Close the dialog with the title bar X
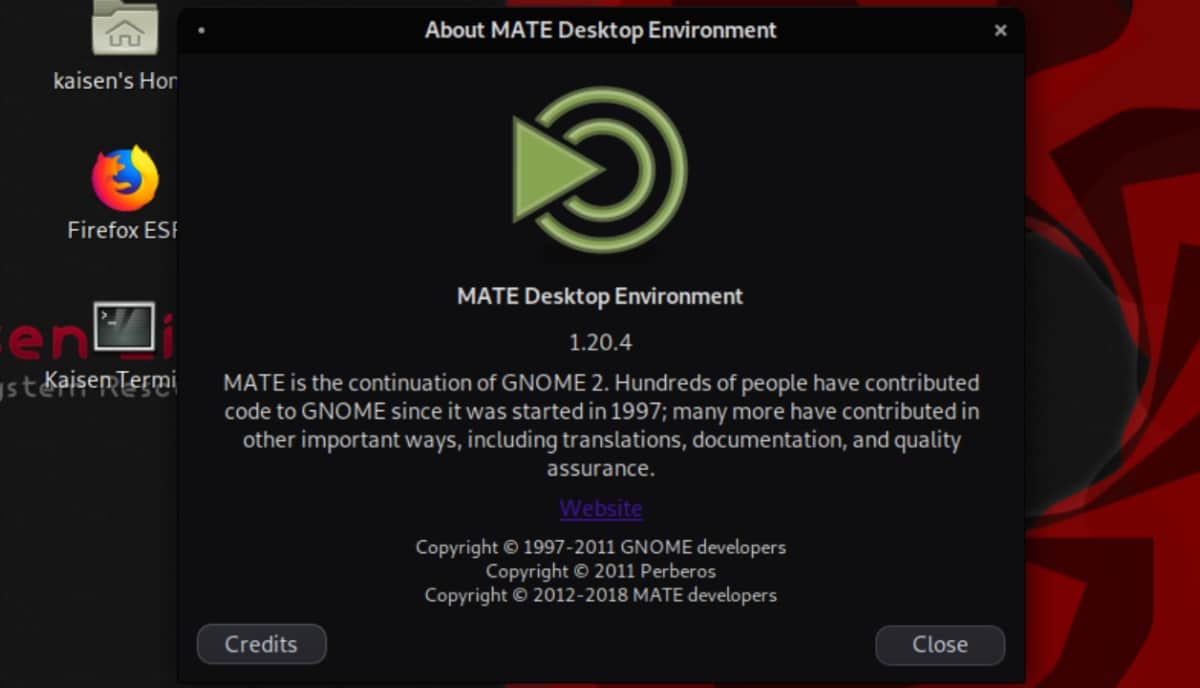The height and width of the screenshot is (688, 1200). pyautogui.click(x=1000, y=31)
